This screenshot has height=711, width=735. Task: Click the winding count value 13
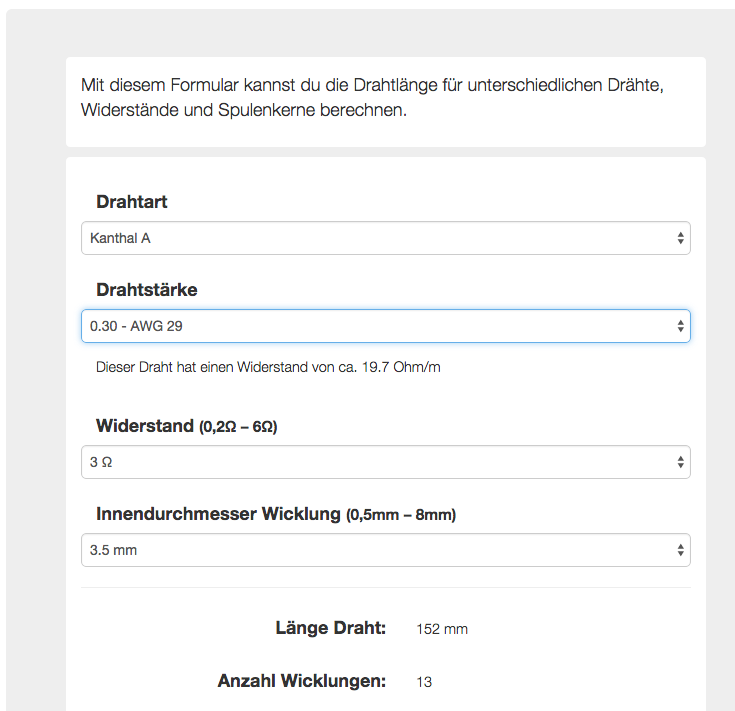point(424,682)
